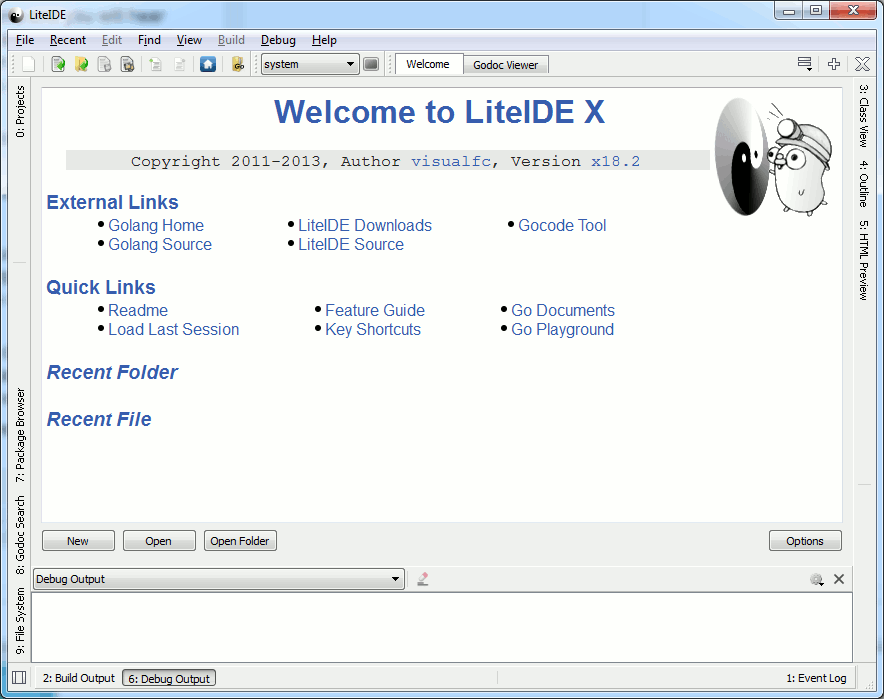Click the plus icon in tab bar
Viewport: 884px width, 699px height.
click(834, 64)
